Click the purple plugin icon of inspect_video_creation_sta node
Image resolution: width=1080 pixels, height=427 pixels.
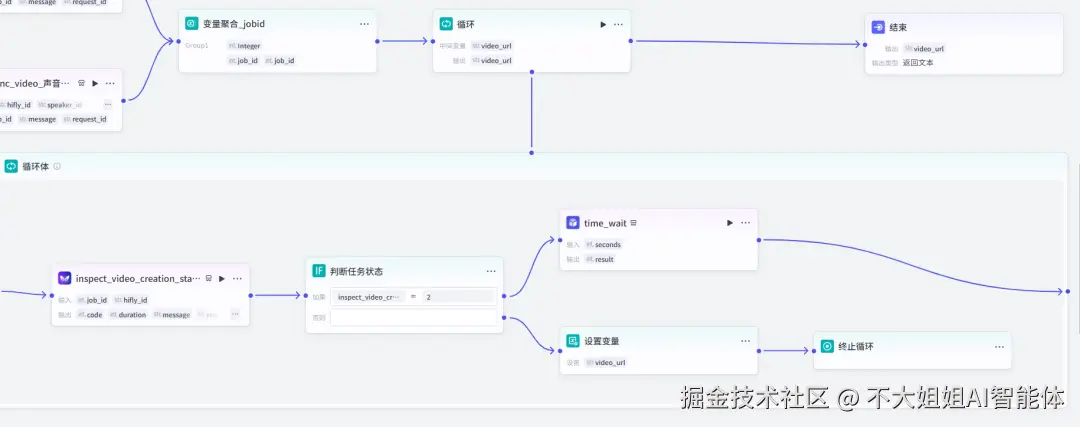click(x=65, y=278)
